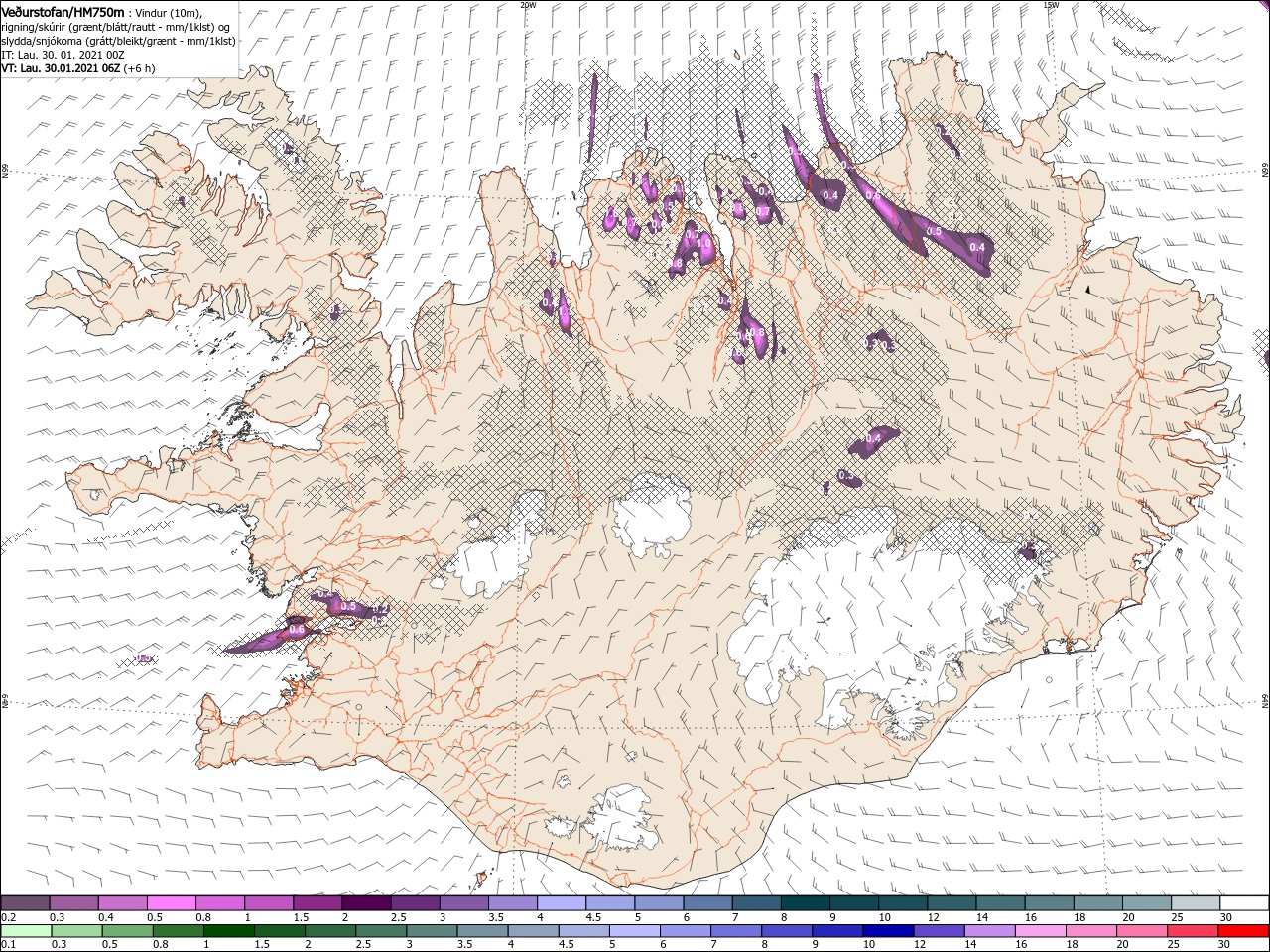
Task: Click the black triangle marker in east Iceland
Action: coord(1088,290)
